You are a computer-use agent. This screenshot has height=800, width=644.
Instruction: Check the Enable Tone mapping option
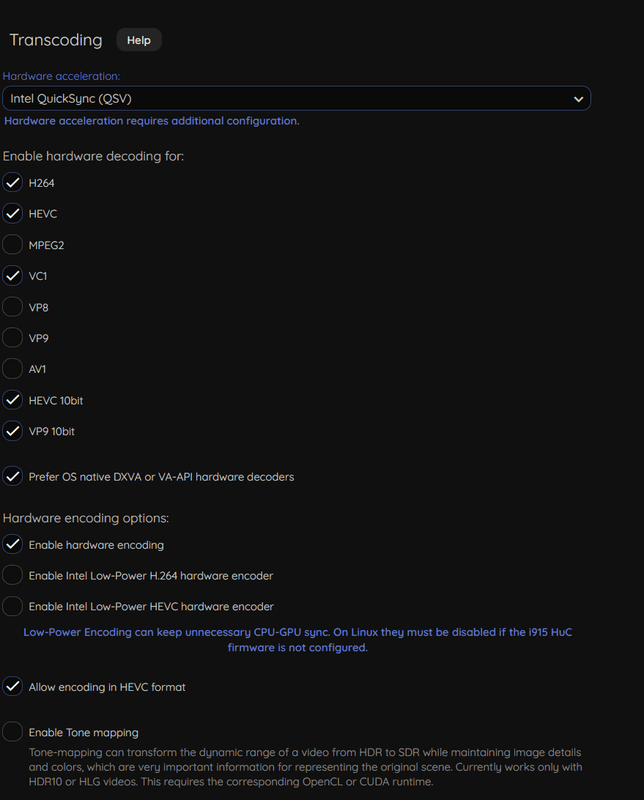13,732
